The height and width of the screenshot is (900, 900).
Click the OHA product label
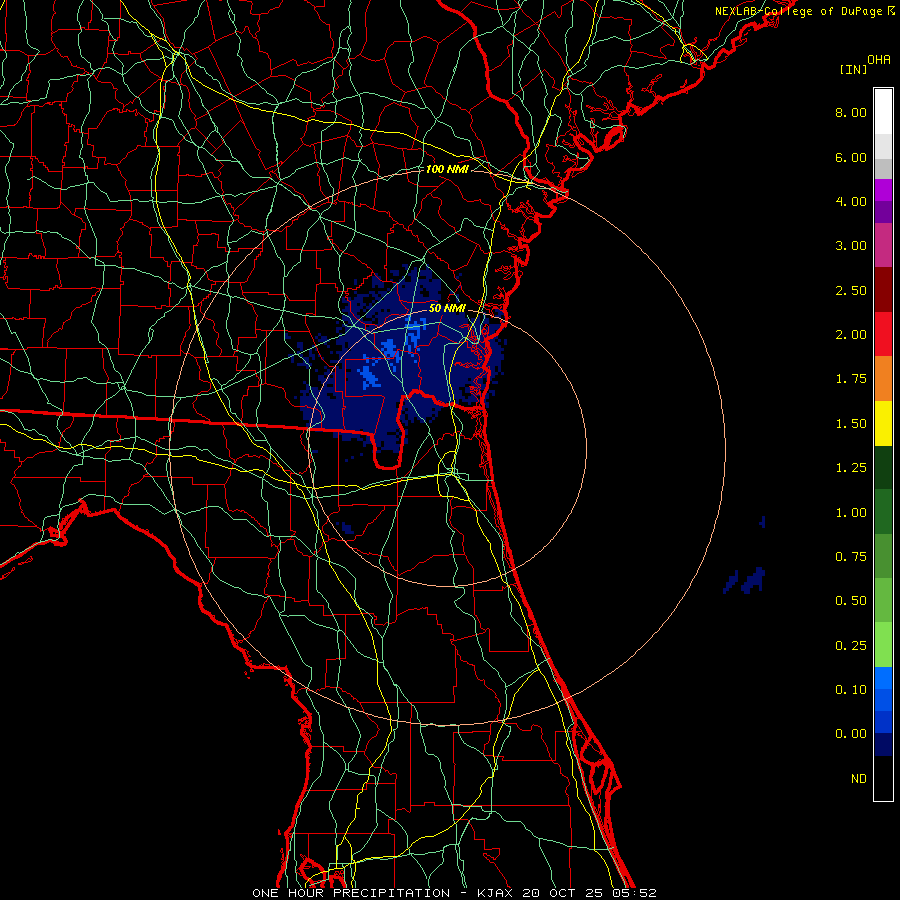point(879,59)
